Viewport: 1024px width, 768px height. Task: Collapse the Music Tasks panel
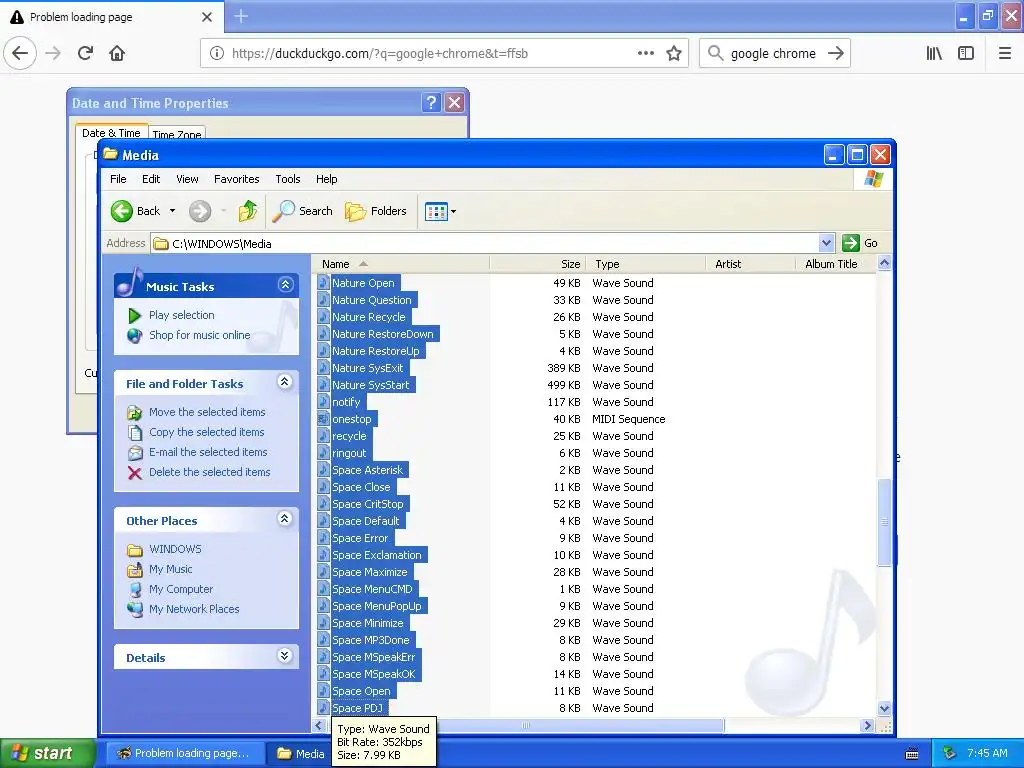pos(285,285)
